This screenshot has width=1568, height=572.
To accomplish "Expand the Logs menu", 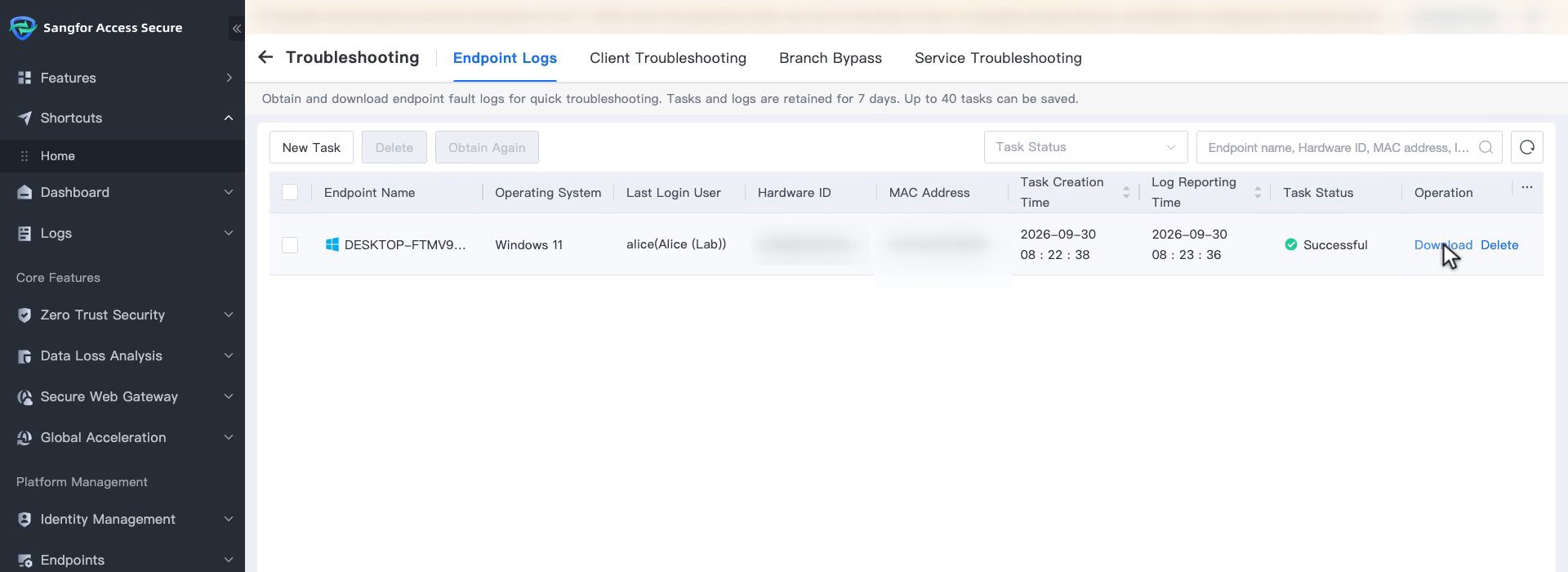I will point(229,233).
